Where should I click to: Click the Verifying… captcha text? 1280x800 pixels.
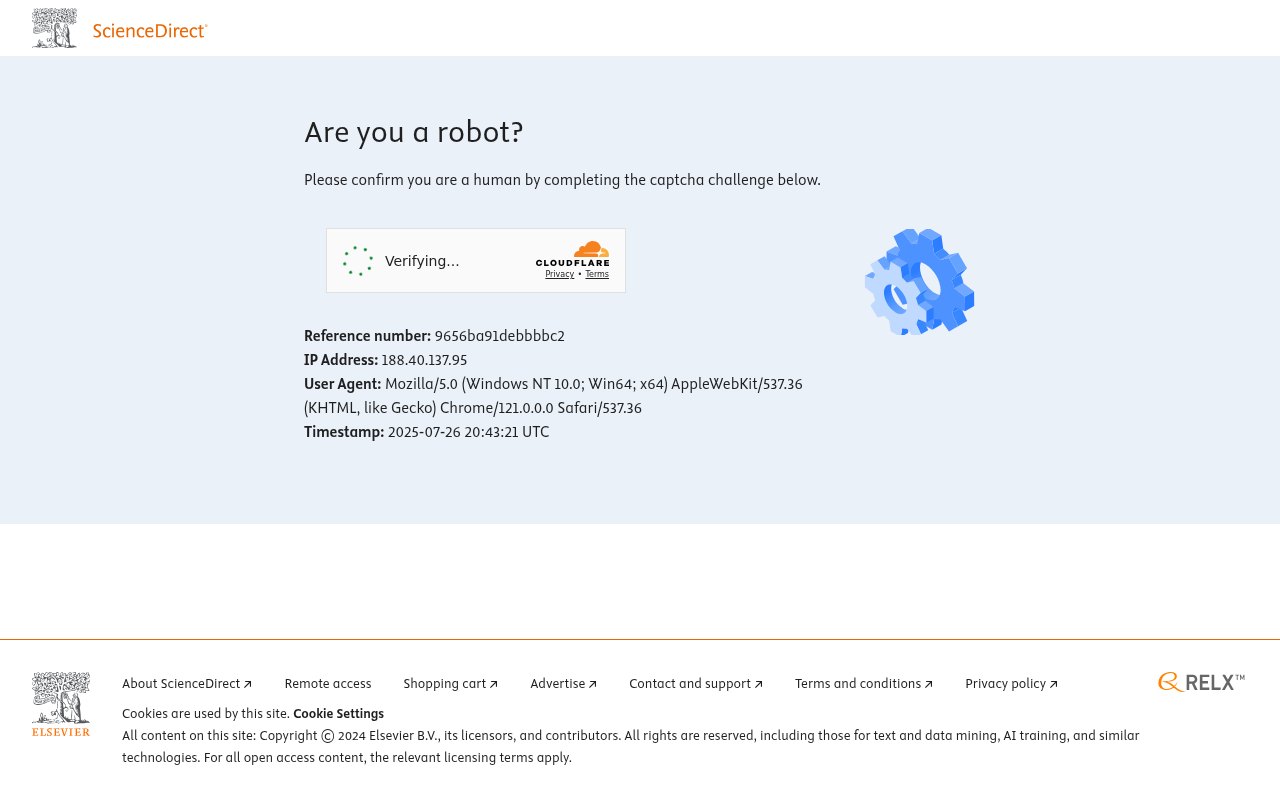pos(422,261)
